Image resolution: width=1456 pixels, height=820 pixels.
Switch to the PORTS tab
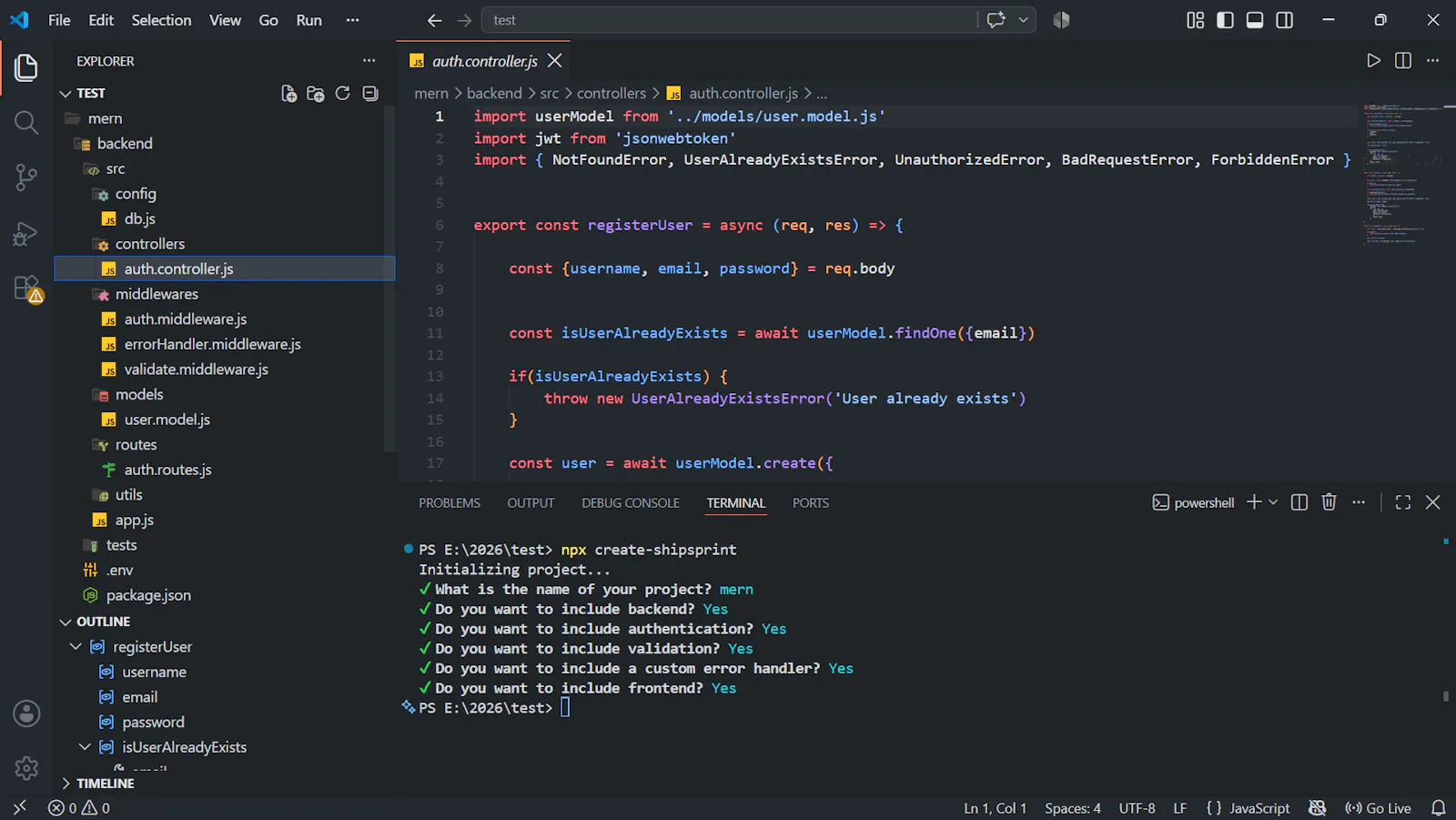pos(811,503)
